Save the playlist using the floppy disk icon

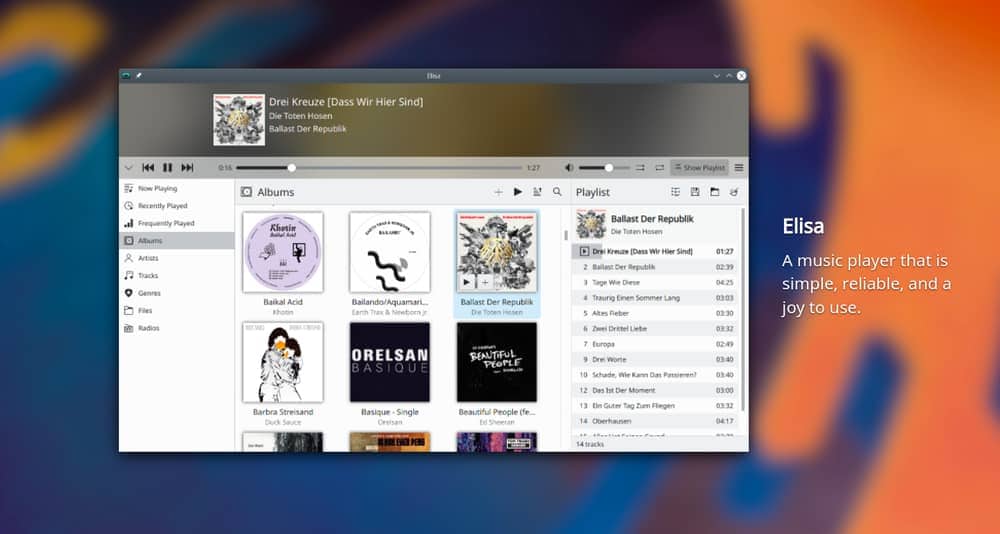point(695,192)
